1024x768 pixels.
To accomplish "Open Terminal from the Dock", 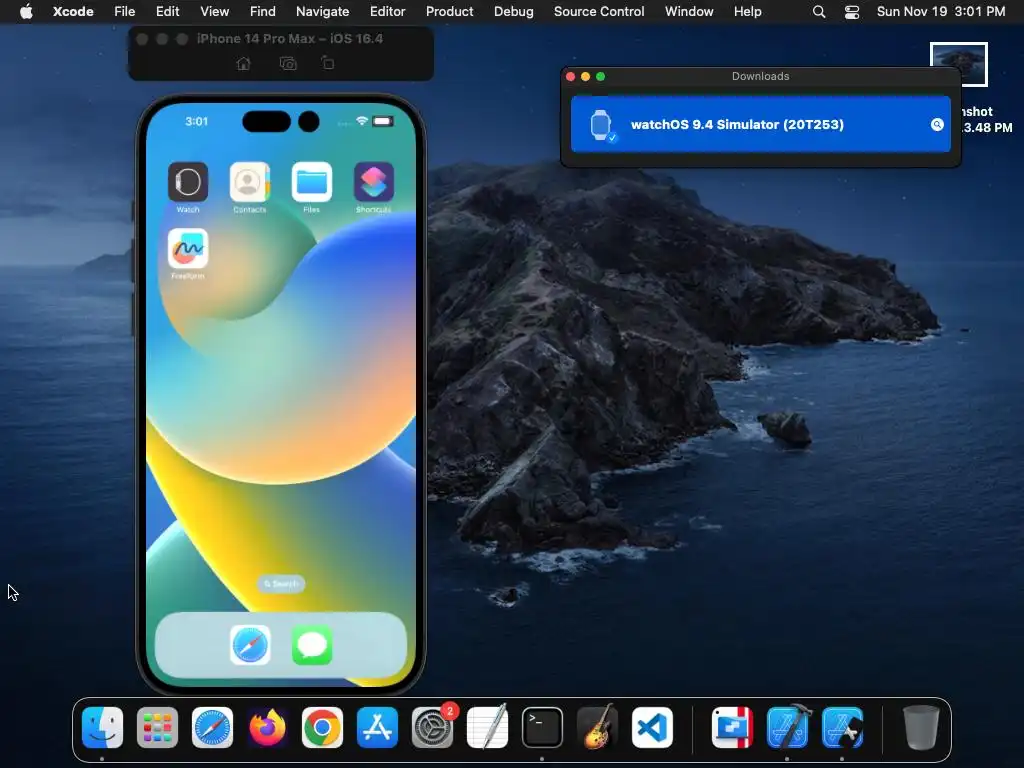I will point(542,727).
